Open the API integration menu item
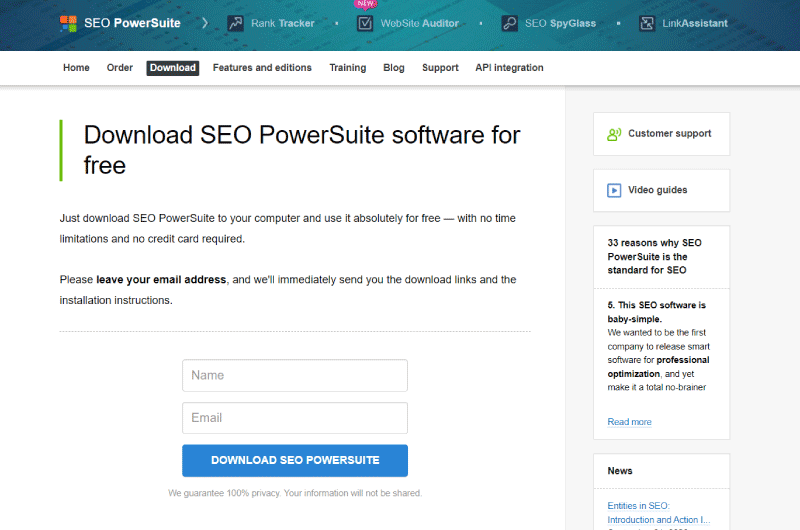This screenshot has height=530, width=800. click(x=509, y=68)
